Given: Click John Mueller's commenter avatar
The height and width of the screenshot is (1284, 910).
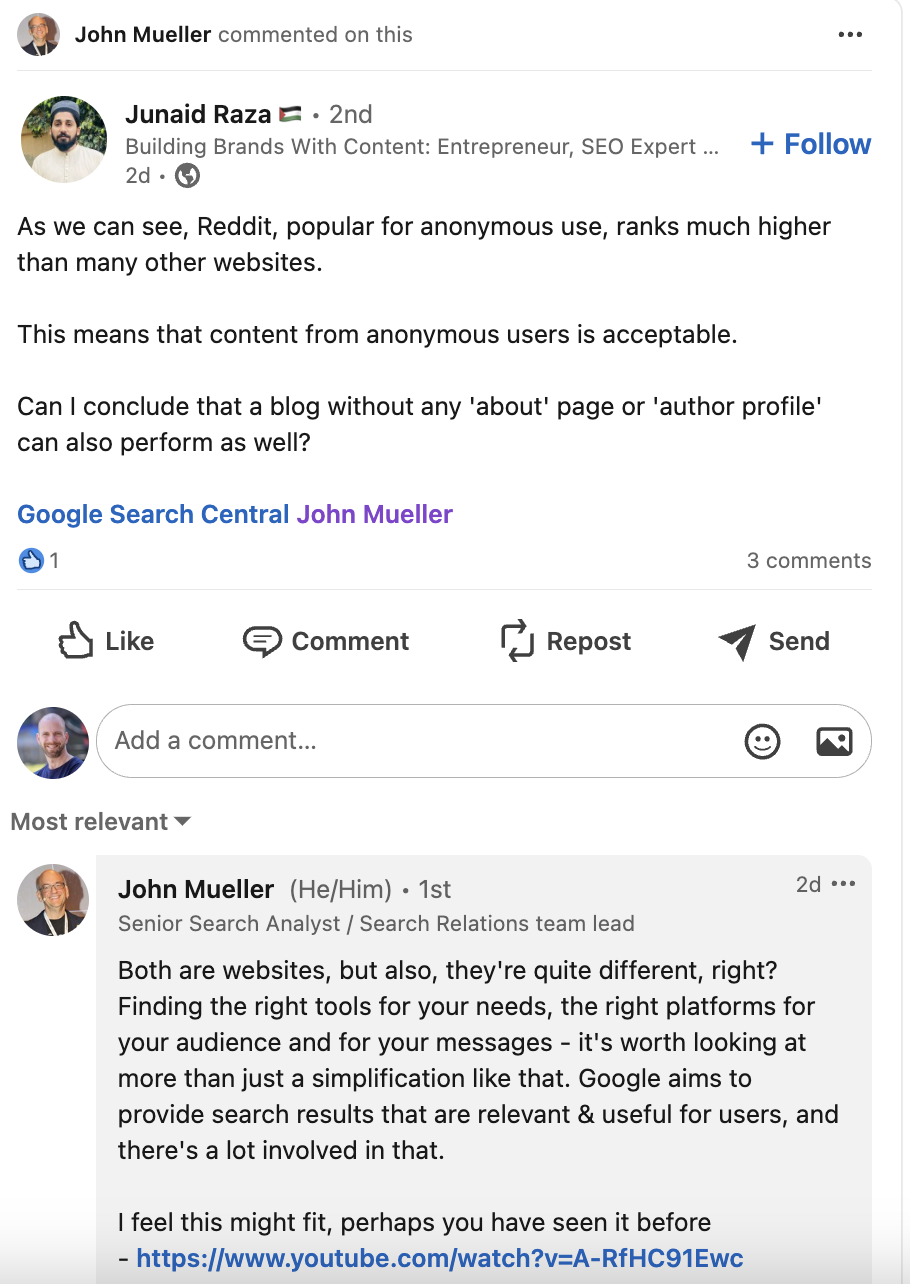Looking at the screenshot, I should pyautogui.click(x=52, y=900).
